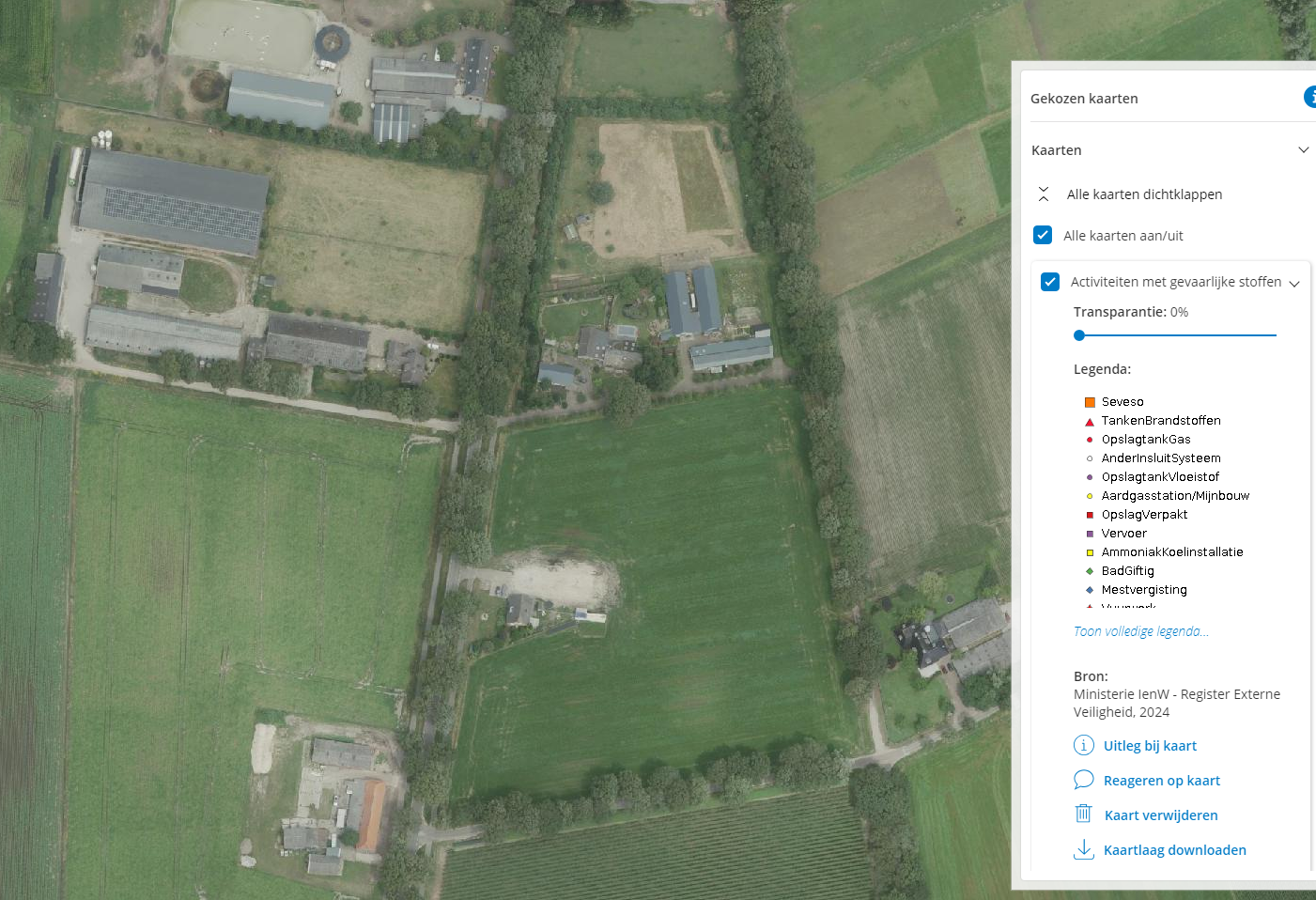Click the collapse-all maps icon
The width and height of the screenshot is (1316, 900).
(1044, 194)
